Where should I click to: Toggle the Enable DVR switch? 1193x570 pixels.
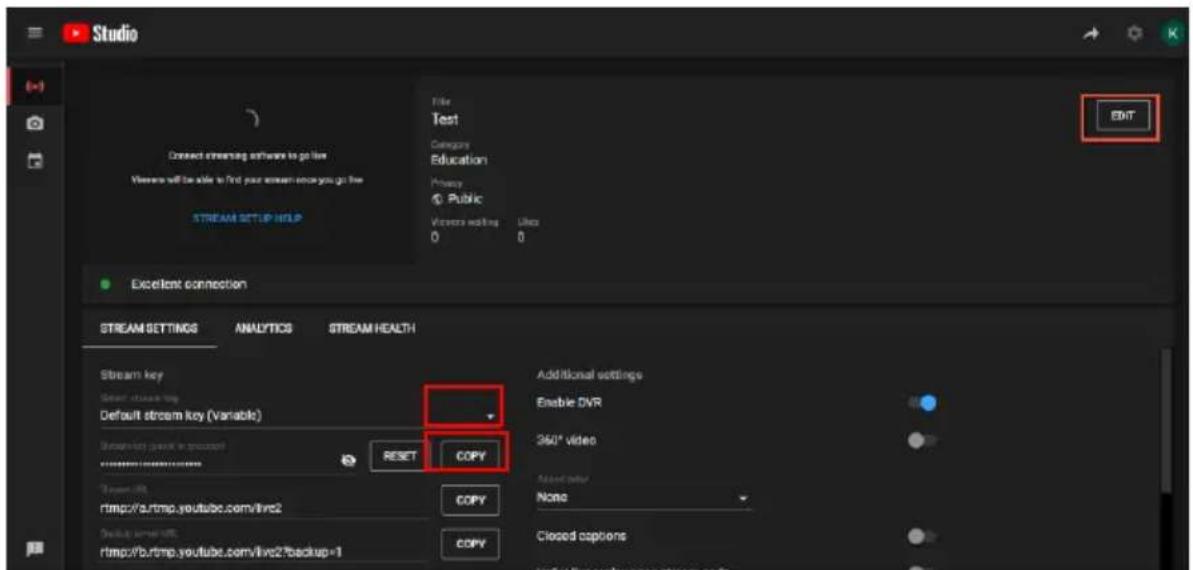click(924, 404)
